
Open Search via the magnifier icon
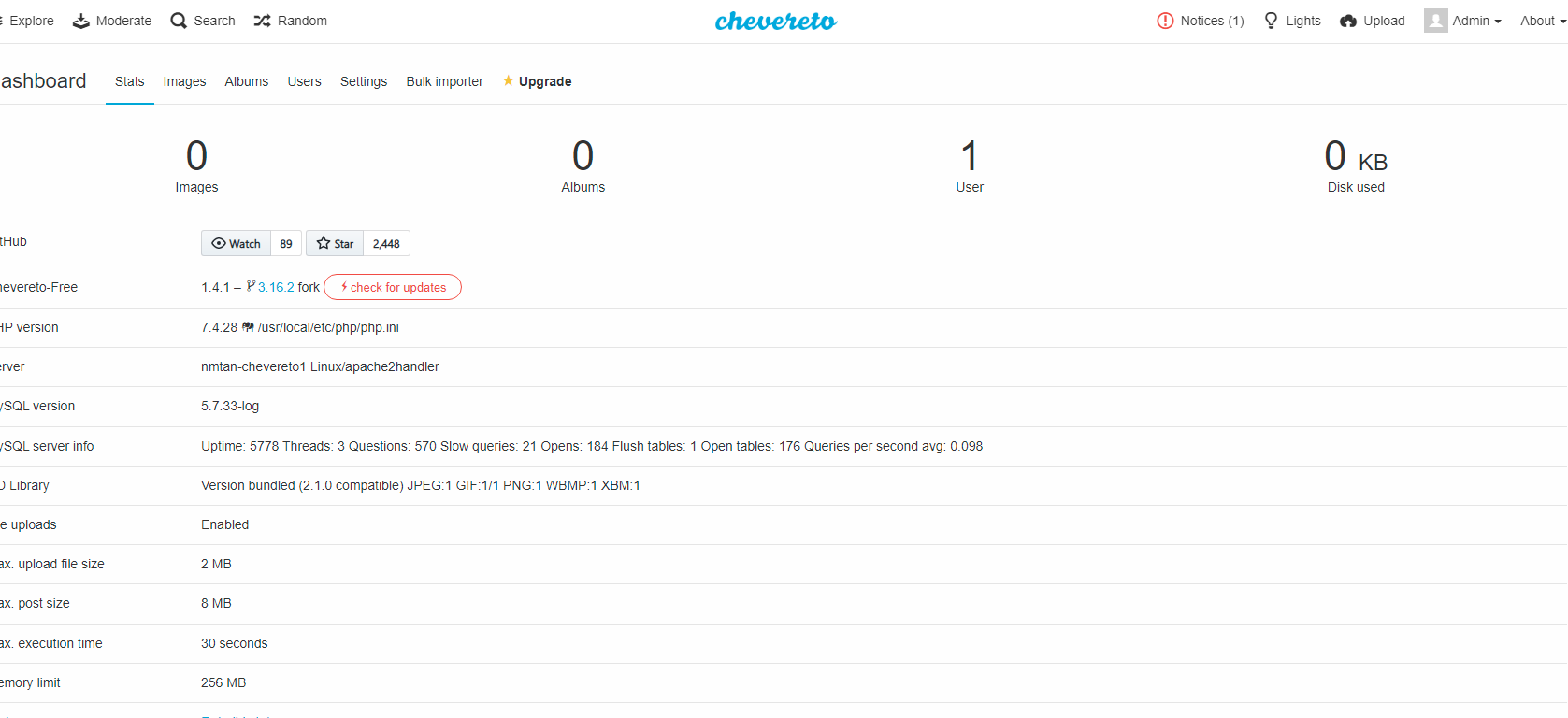(179, 21)
